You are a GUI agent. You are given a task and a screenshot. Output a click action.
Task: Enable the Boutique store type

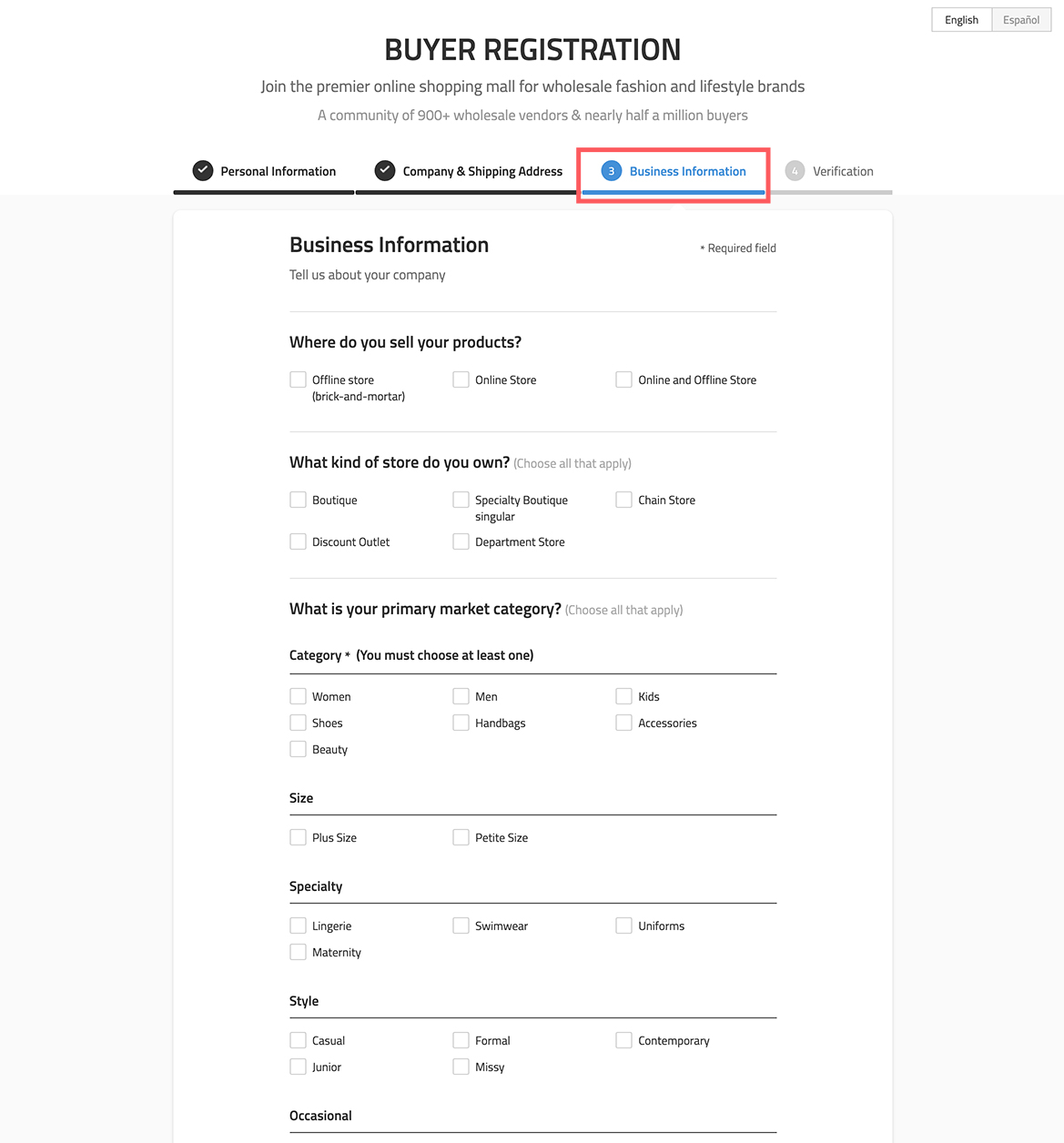[298, 500]
